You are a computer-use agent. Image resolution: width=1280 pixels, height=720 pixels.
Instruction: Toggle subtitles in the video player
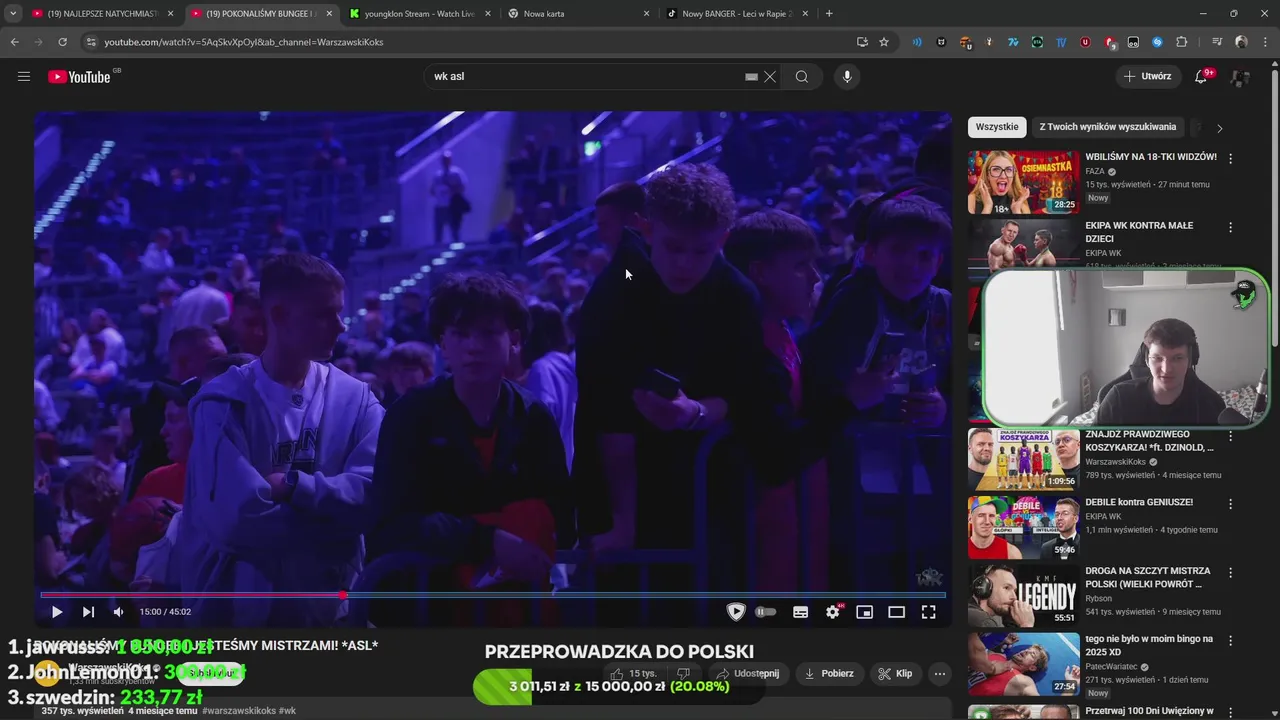tap(800, 612)
